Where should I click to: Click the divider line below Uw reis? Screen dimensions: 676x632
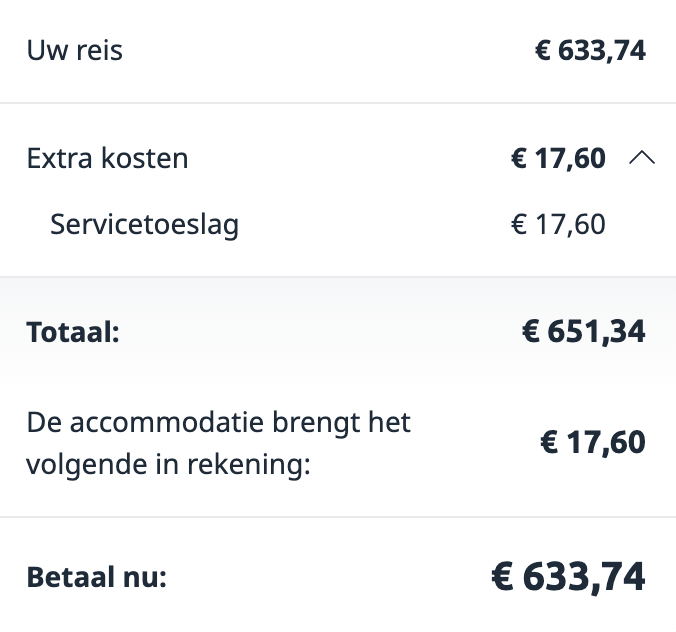click(x=338, y=103)
